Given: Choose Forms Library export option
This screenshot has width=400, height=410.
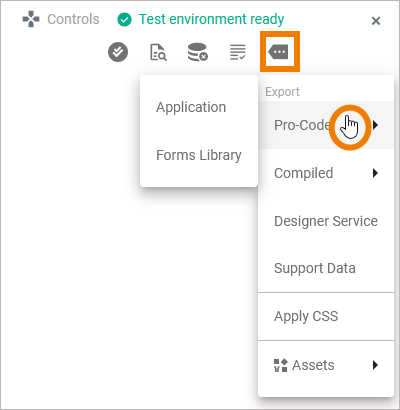Looking at the screenshot, I should pos(199,155).
